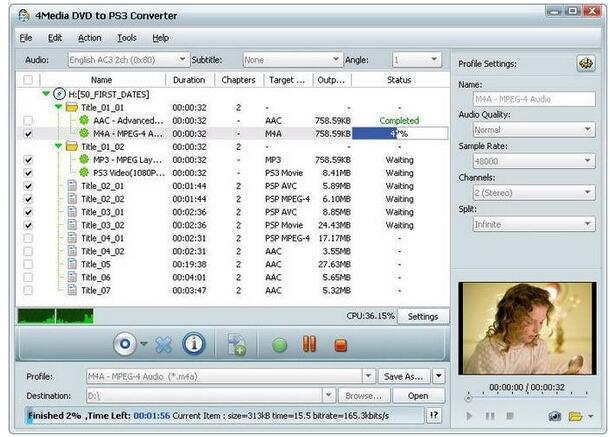Pause the preview video
The image size is (610, 437).
tap(490, 416)
